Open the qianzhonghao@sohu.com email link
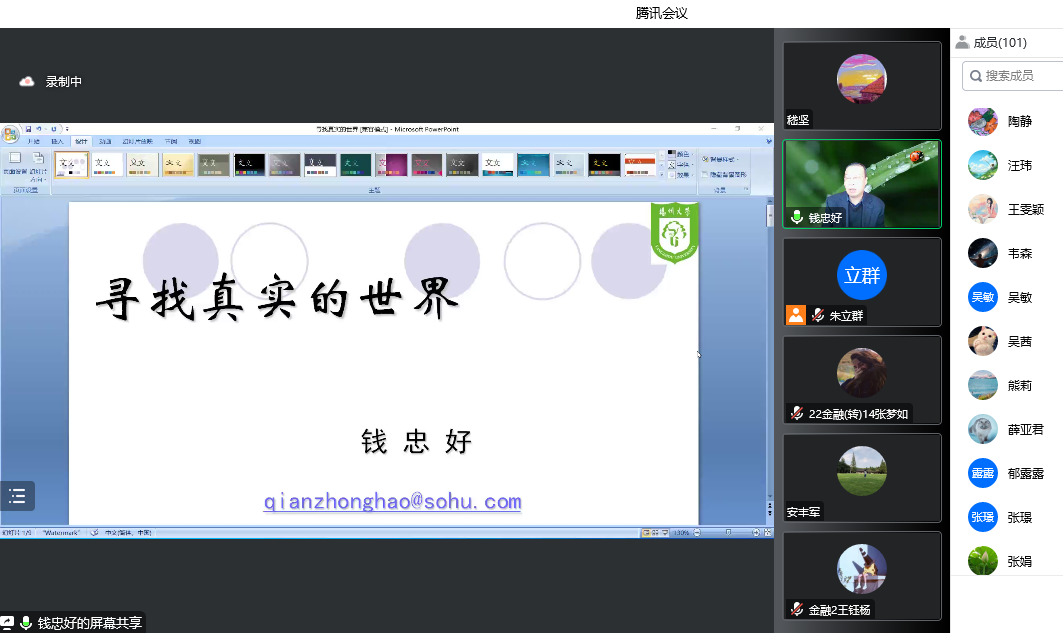This screenshot has height=633, width=1063. tap(392, 502)
